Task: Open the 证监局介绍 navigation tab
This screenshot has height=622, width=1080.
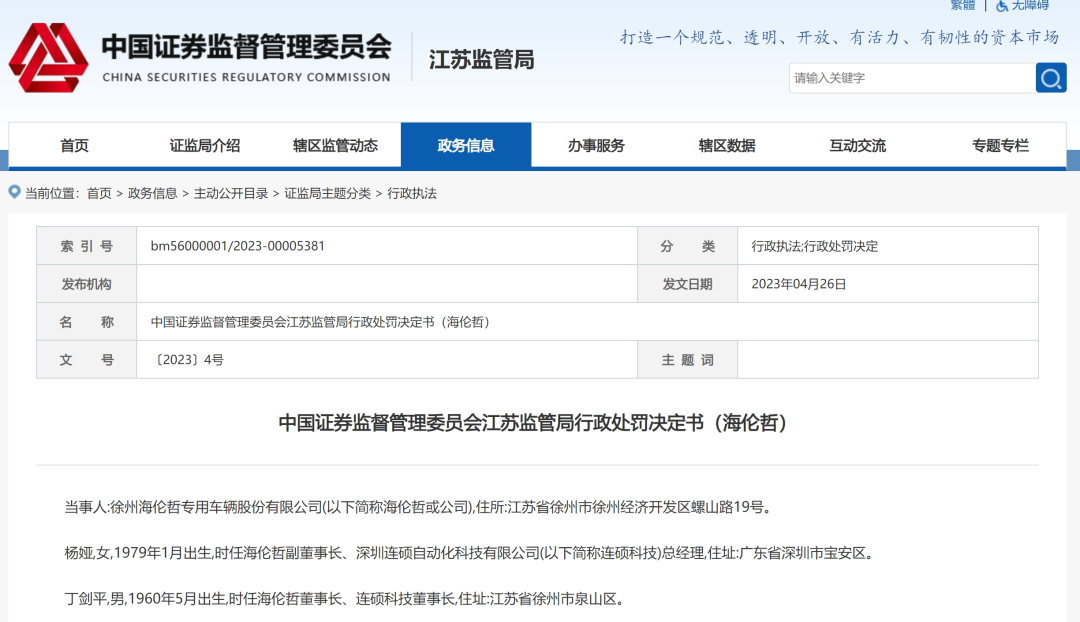Action: (205, 145)
